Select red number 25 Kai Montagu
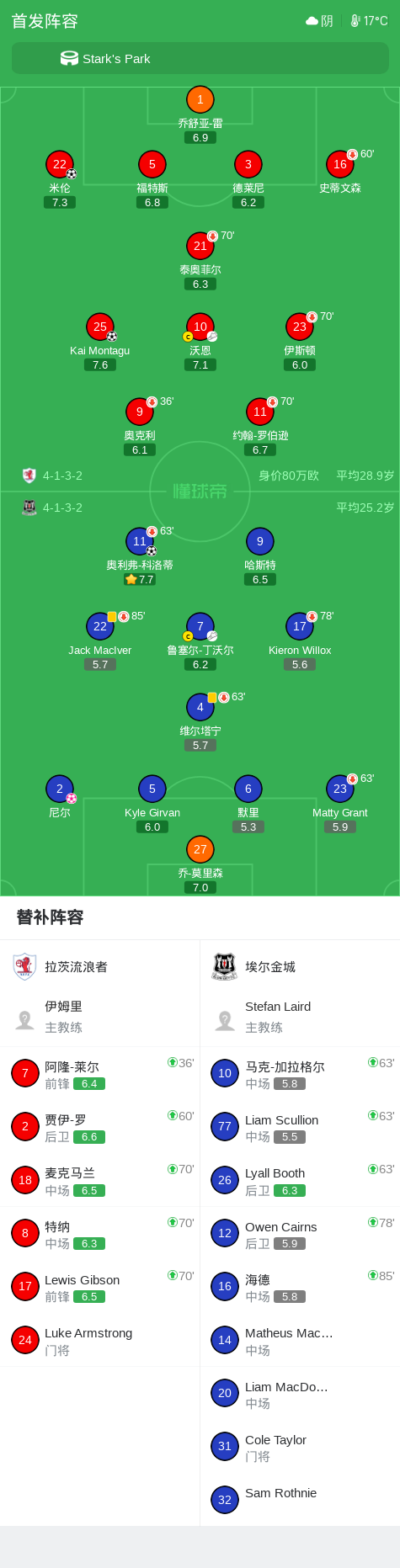The image size is (400, 1568). point(100,327)
